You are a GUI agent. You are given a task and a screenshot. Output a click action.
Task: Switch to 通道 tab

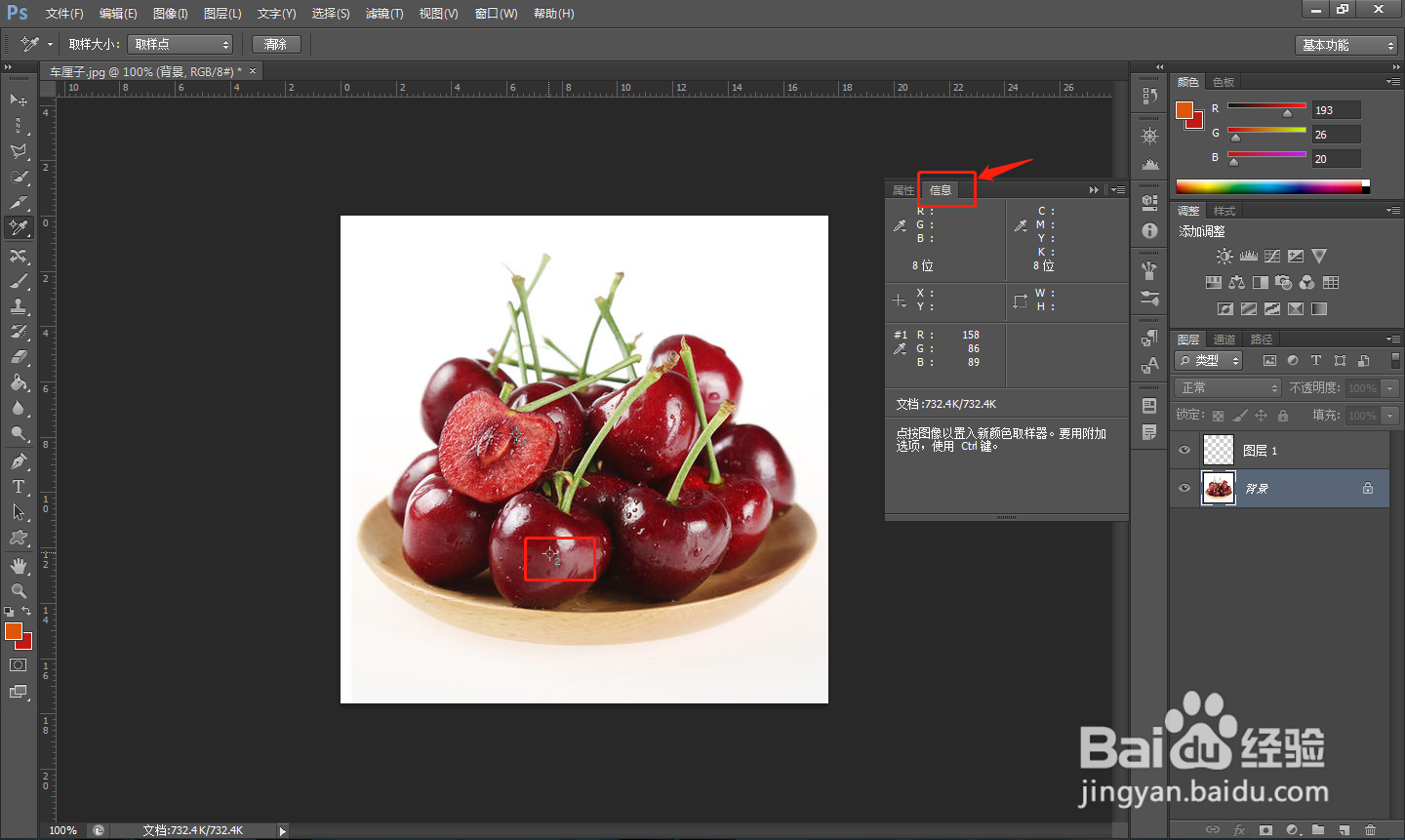click(1224, 340)
